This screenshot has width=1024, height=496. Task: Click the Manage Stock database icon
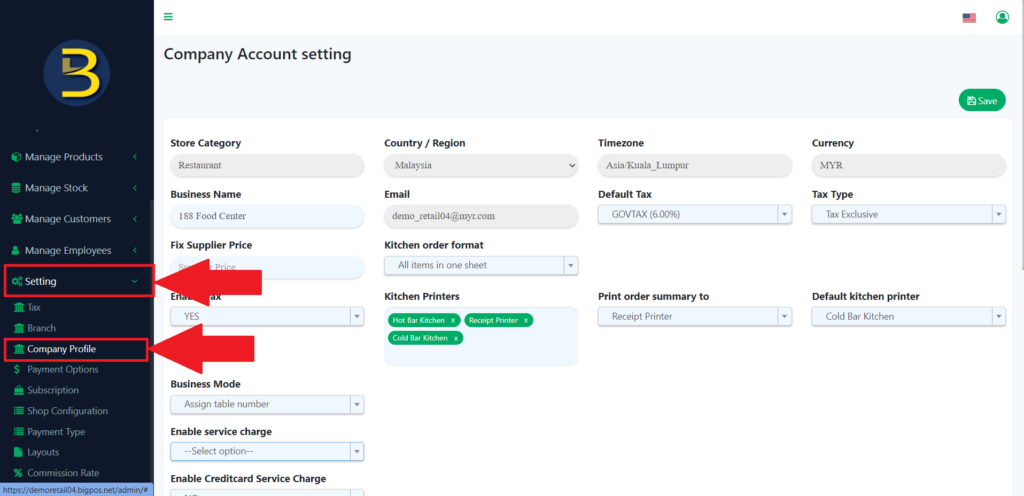(16, 188)
